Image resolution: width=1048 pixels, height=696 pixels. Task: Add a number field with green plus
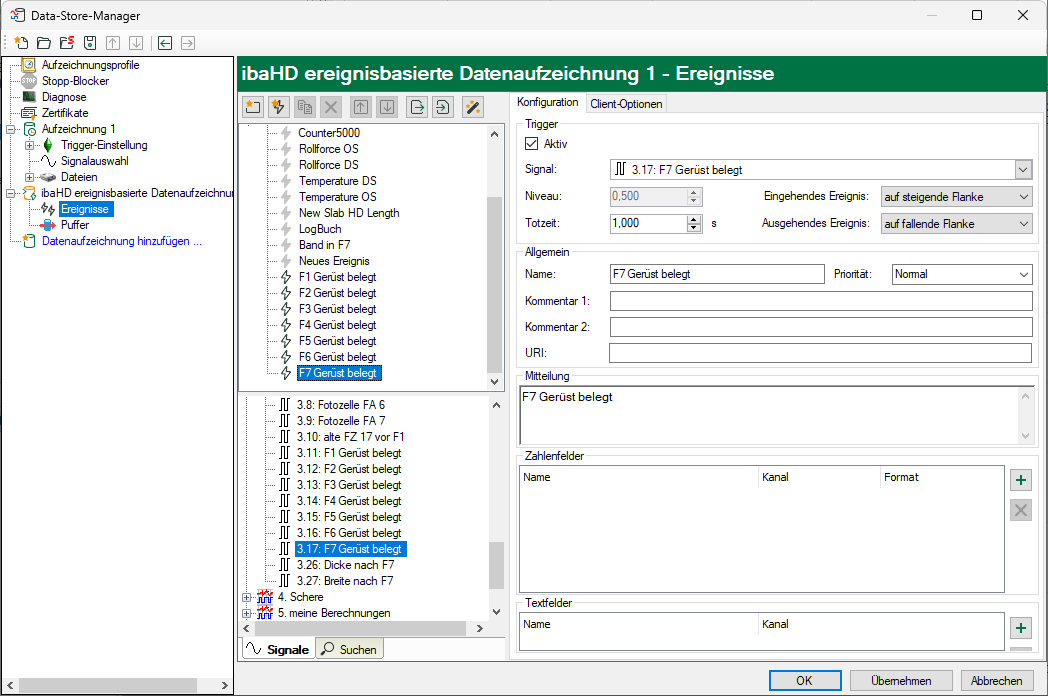click(1020, 480)
